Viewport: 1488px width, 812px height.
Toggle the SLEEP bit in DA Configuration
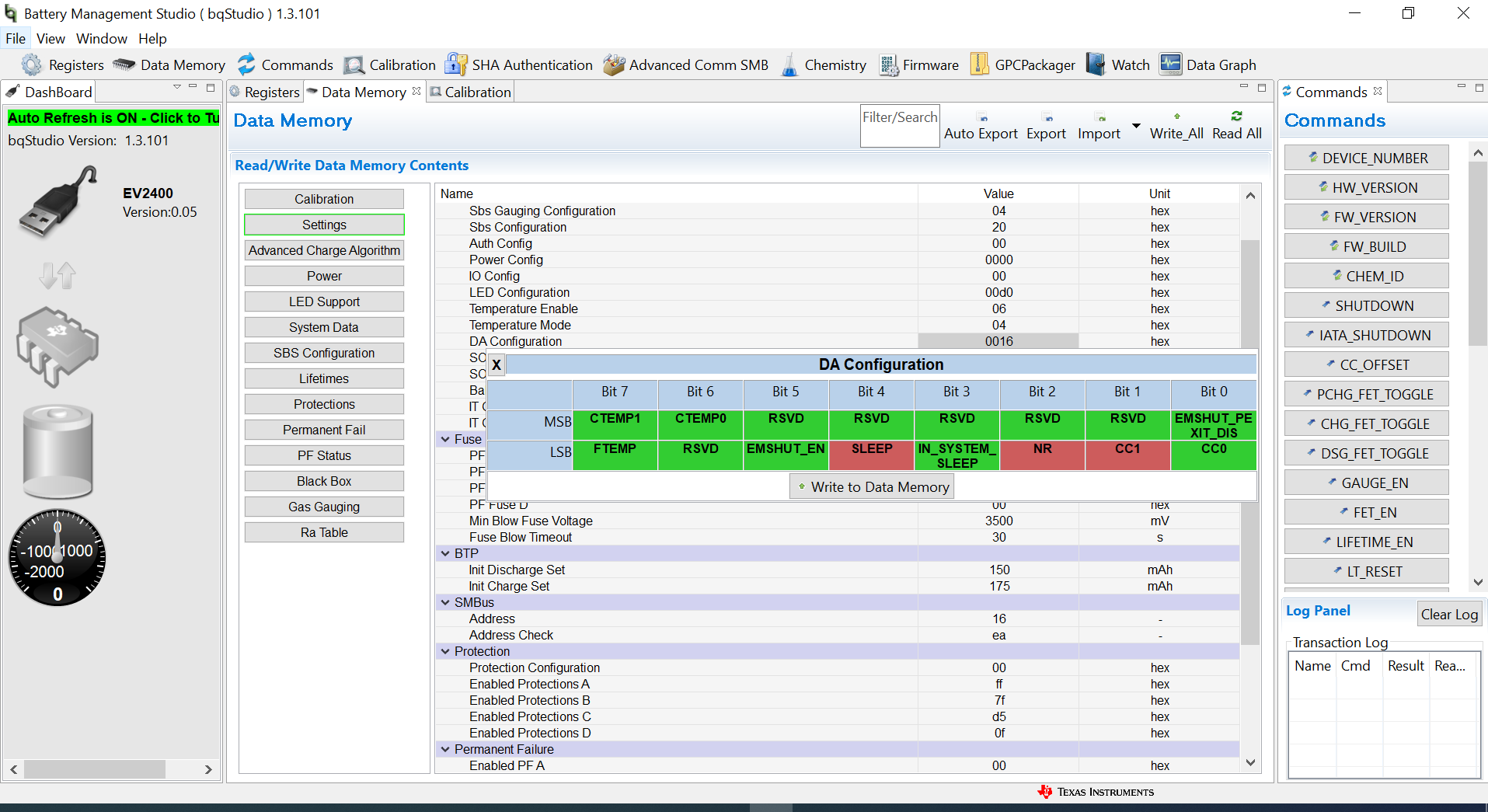pos(872,455)
